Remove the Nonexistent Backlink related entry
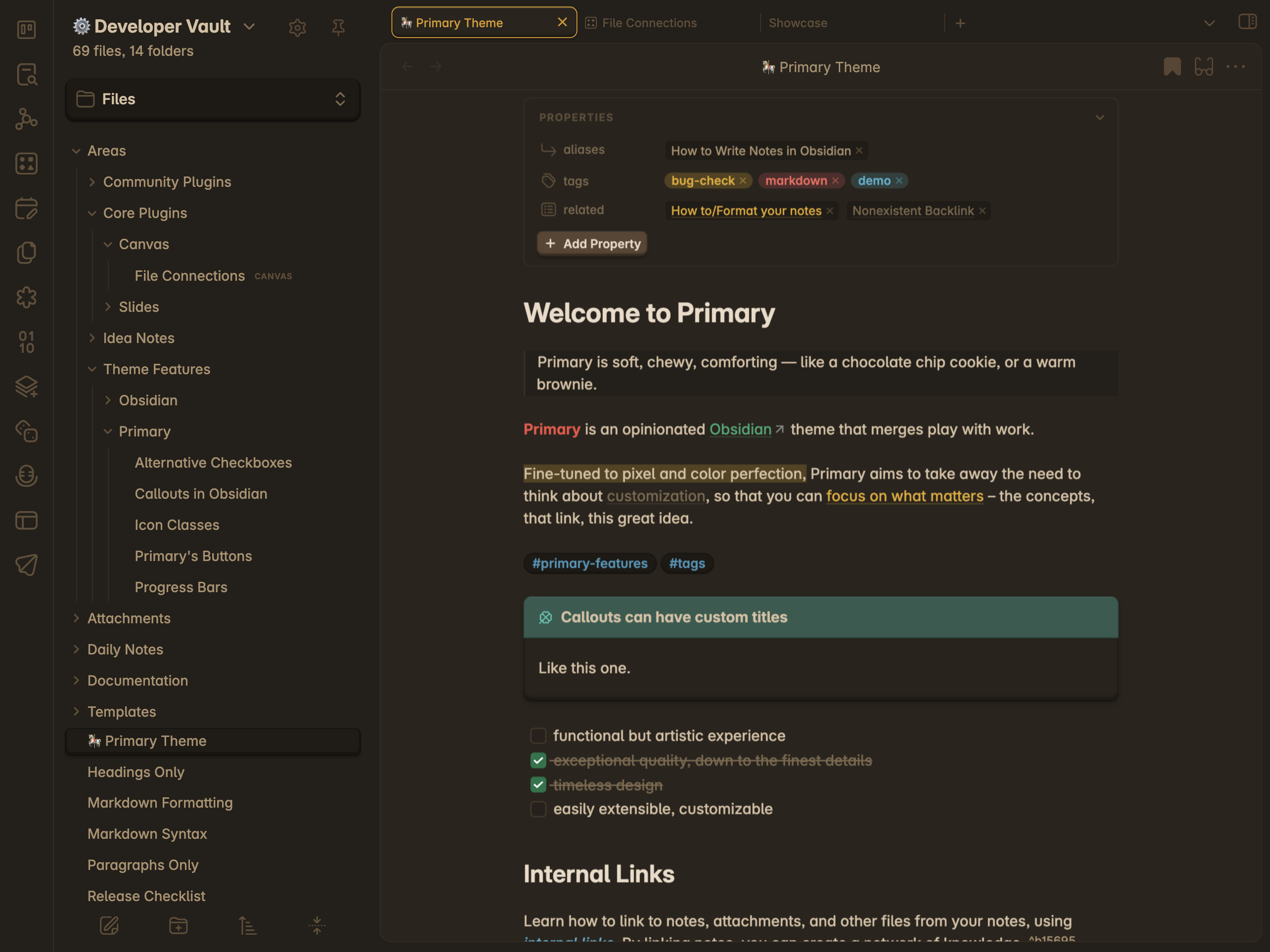Image resolution: width=1270 pixels, height=952 pixels. pos(982,211)
